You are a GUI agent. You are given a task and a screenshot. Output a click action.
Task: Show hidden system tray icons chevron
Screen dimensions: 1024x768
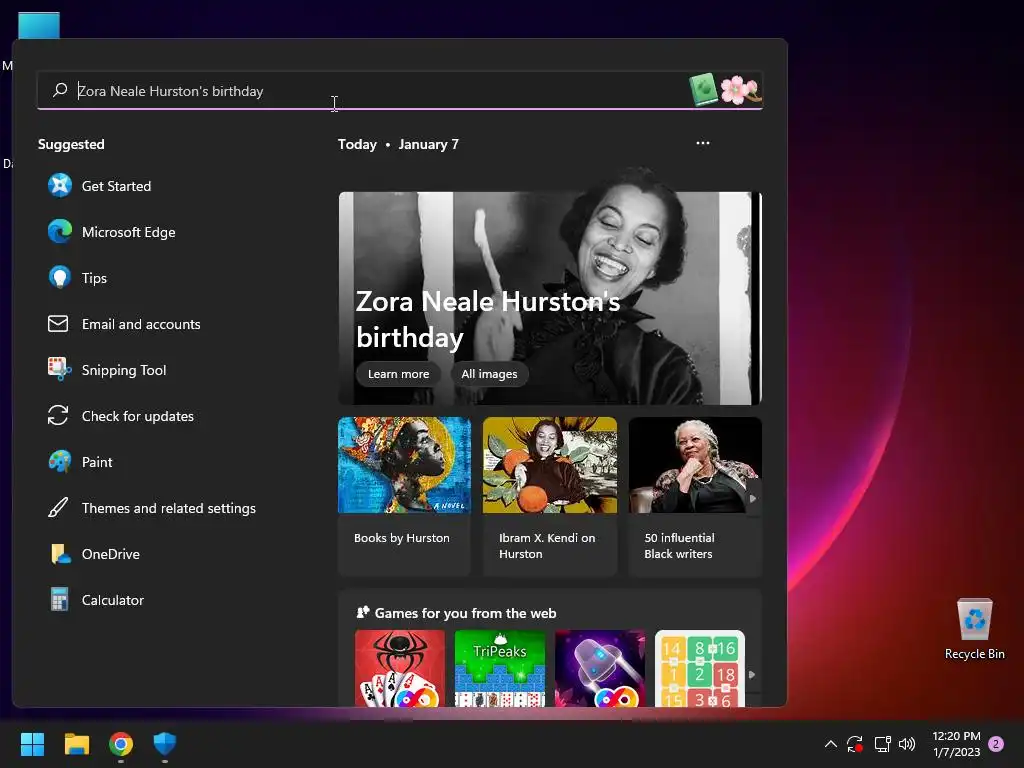tap(831, 744)
